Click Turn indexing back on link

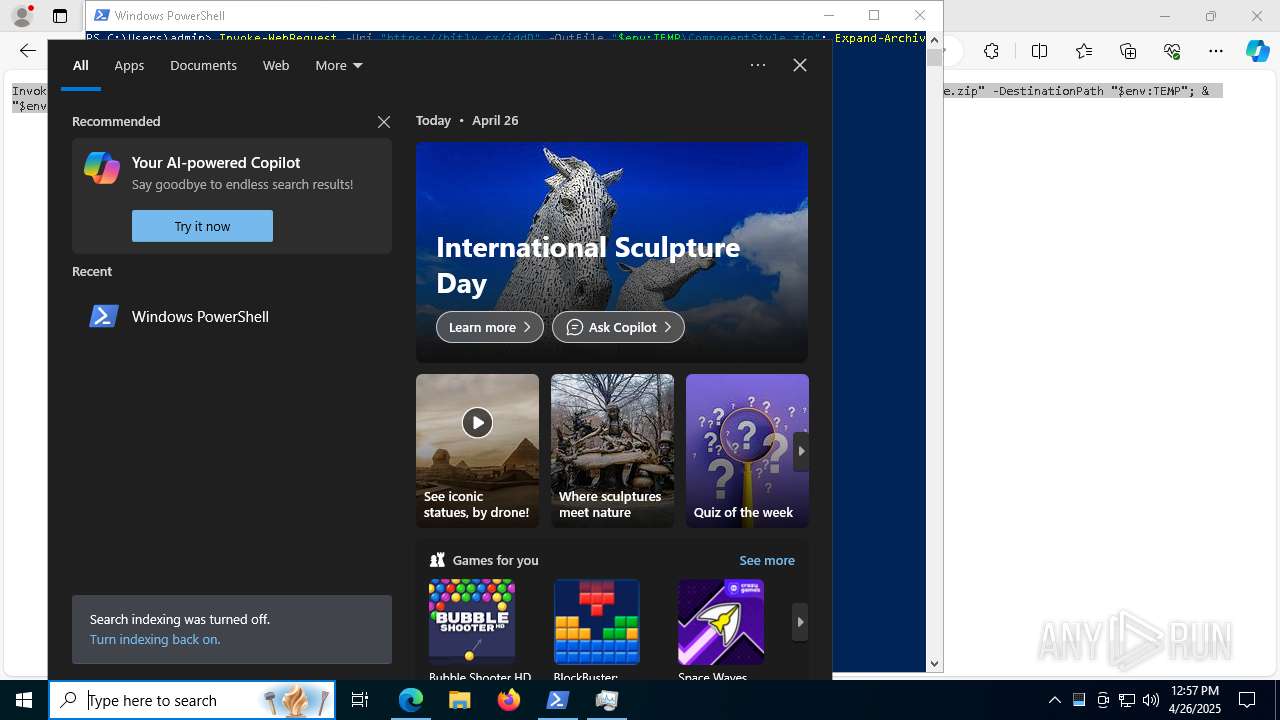coord(155,639)
